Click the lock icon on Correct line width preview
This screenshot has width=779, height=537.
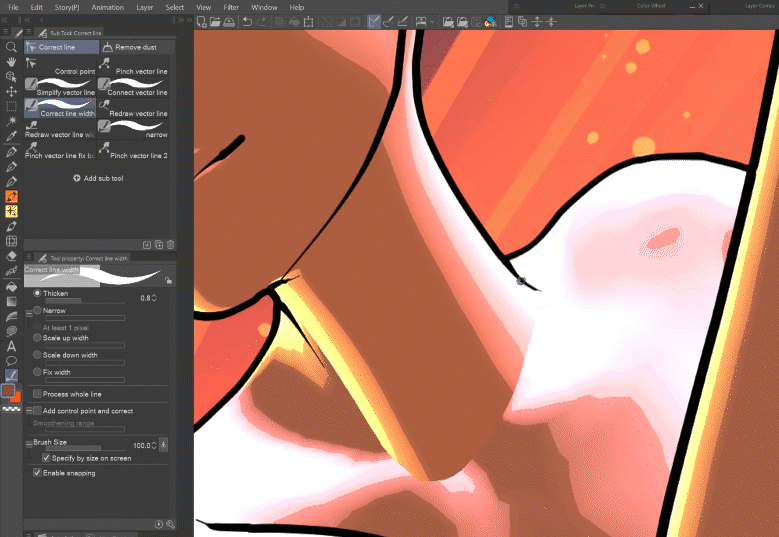pos(168,281)
